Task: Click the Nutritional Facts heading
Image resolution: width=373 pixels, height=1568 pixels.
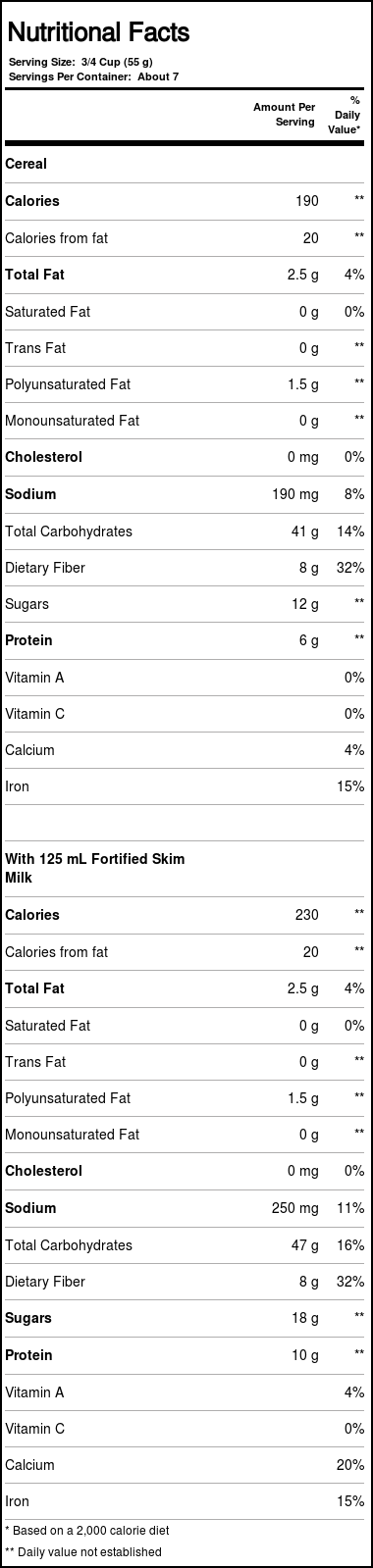Action: point(98,33)
